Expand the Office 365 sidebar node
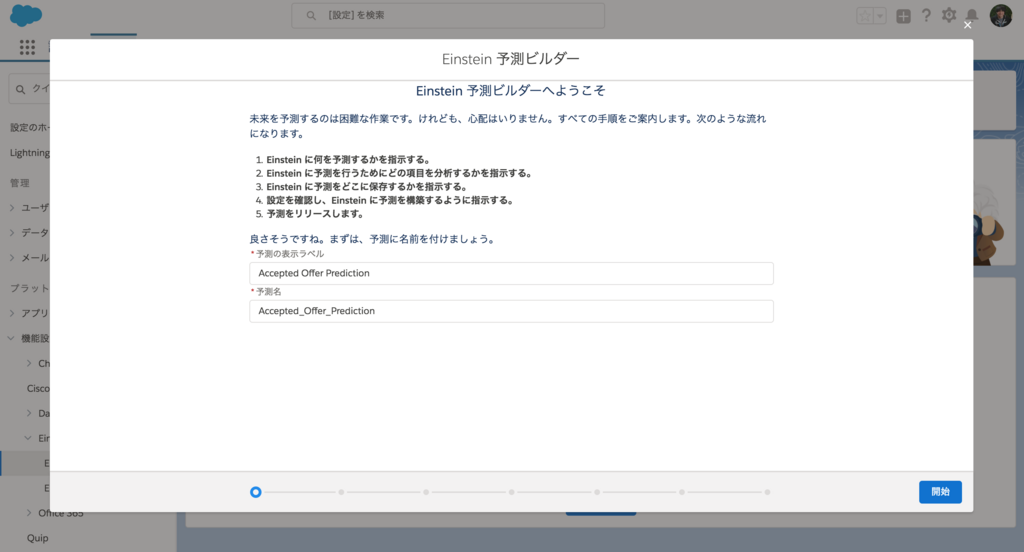1024x552 pixels. click(x=29, y=513)
